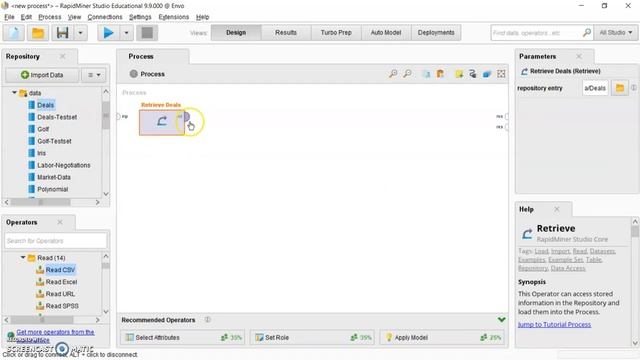Screen dimensions: 640x360
Task: Click the folder icon beside repository entry
Action: point(620,88)
